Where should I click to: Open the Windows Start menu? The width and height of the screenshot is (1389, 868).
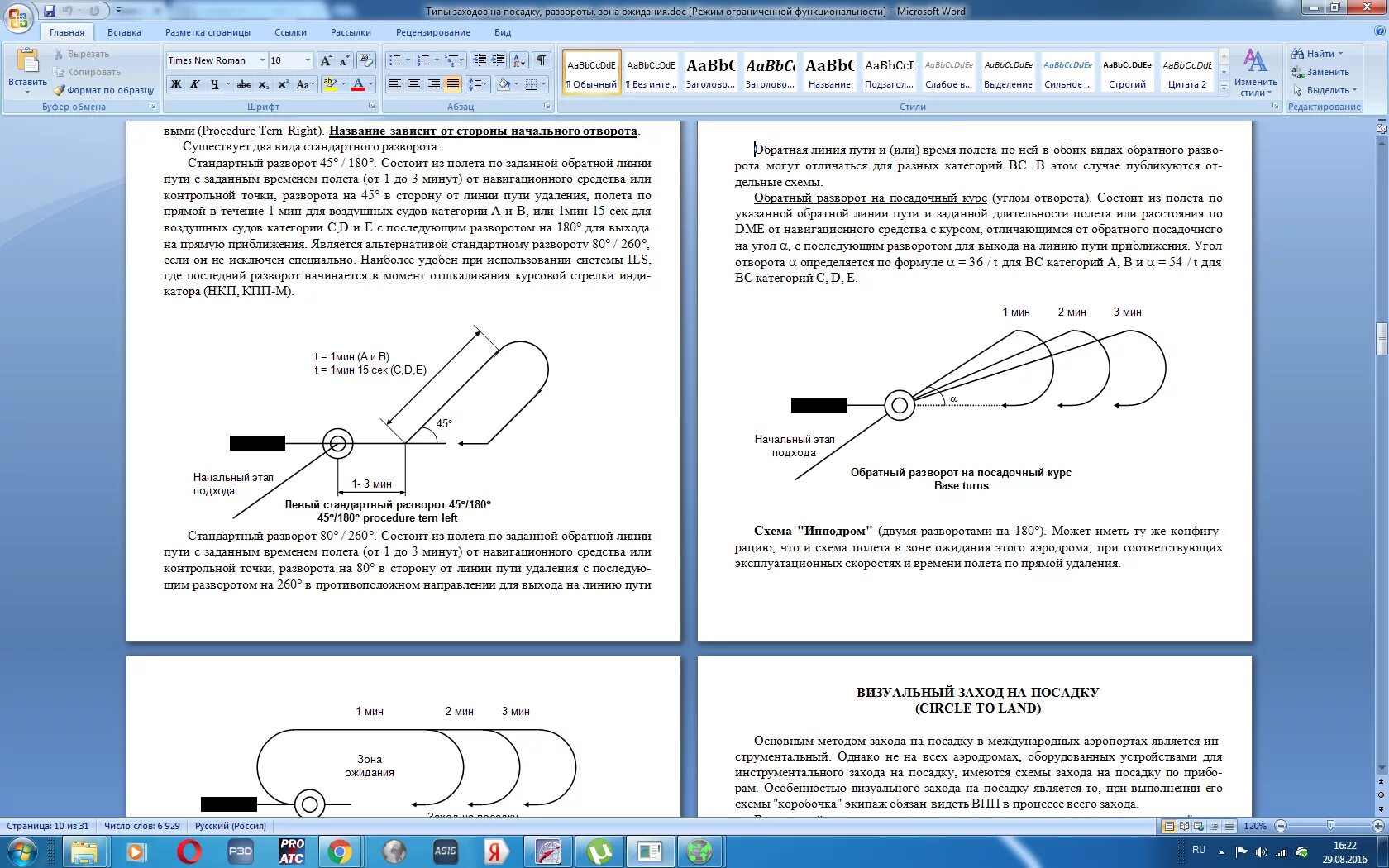22,851
